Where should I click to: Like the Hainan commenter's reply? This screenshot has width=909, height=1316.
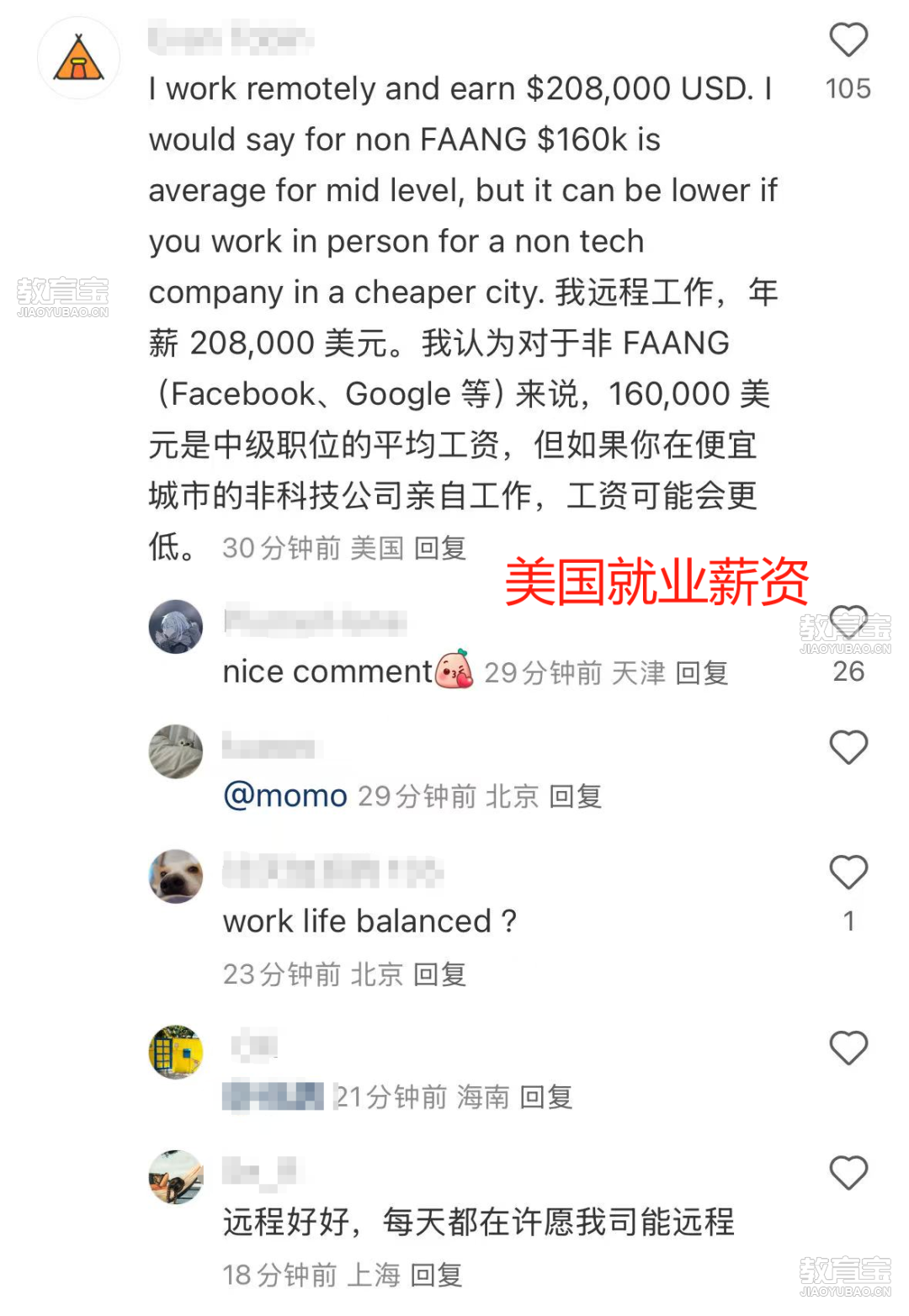tap(848, 1048)
